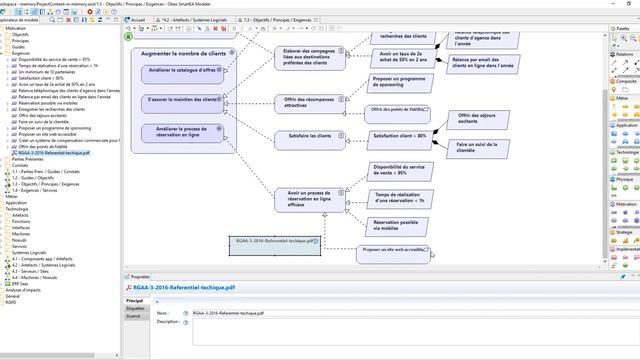Click the search icon in the model explorer toolbar
The image size is (640, 360).
[x=52, y=20]
